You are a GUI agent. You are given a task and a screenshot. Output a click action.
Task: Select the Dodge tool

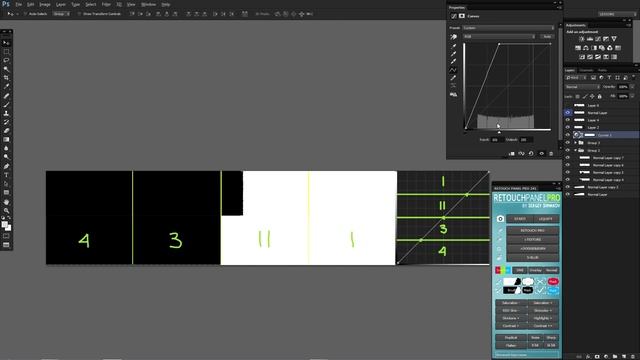(x=6, y=157)
